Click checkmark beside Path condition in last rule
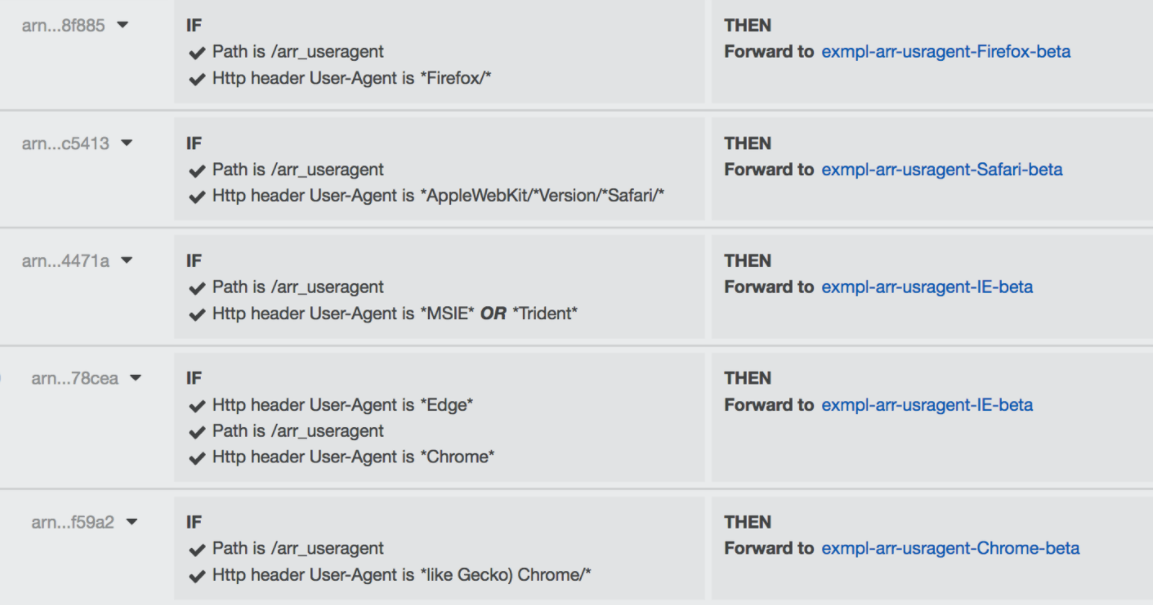This screenshot has width=1153, height=605. [197, 548]
